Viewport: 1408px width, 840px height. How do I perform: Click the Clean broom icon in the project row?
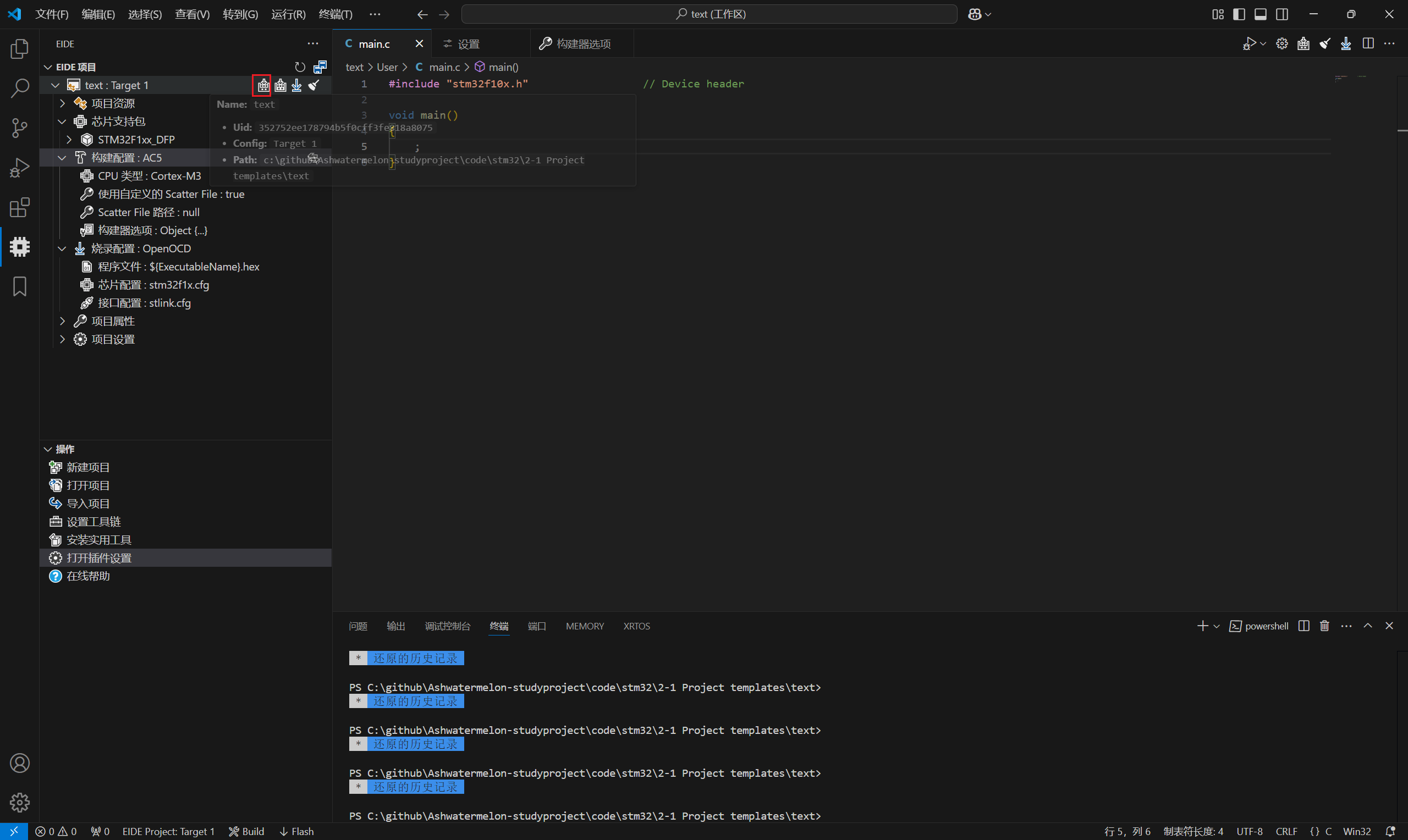(313, 85)
